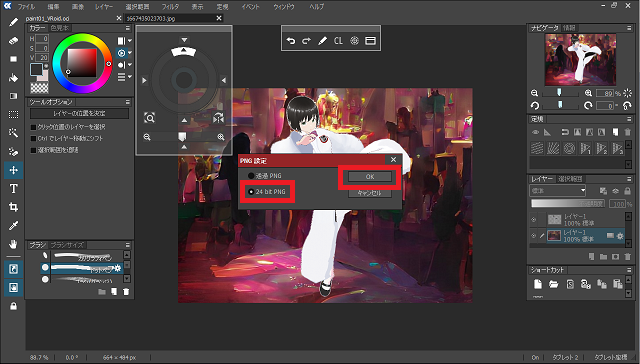Click the fit-to-window magnifier in navigator pad
This screenshot has height=364, width=640.
tap(149, 118)
